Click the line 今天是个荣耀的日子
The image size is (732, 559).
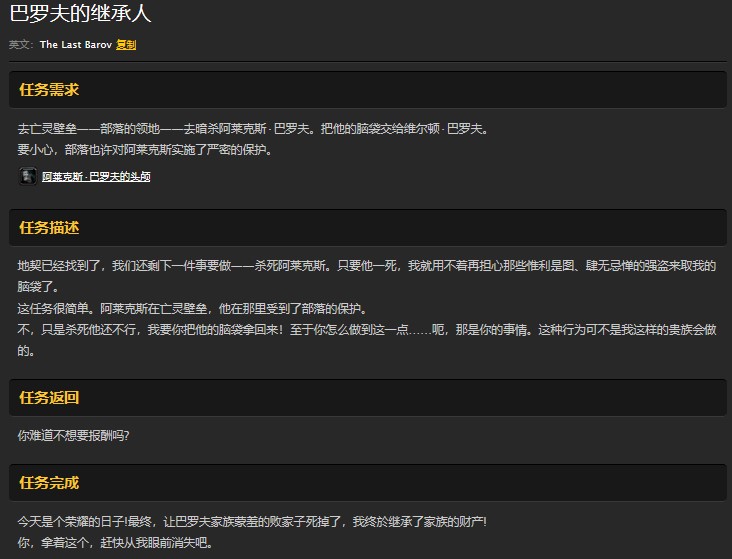tap(252, 522)
